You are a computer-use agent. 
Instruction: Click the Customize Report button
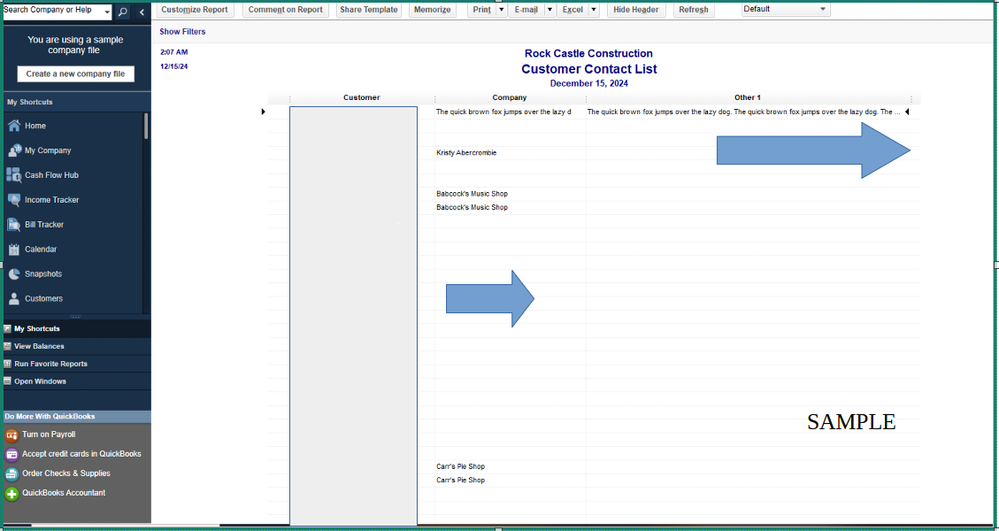coord(194,10)
